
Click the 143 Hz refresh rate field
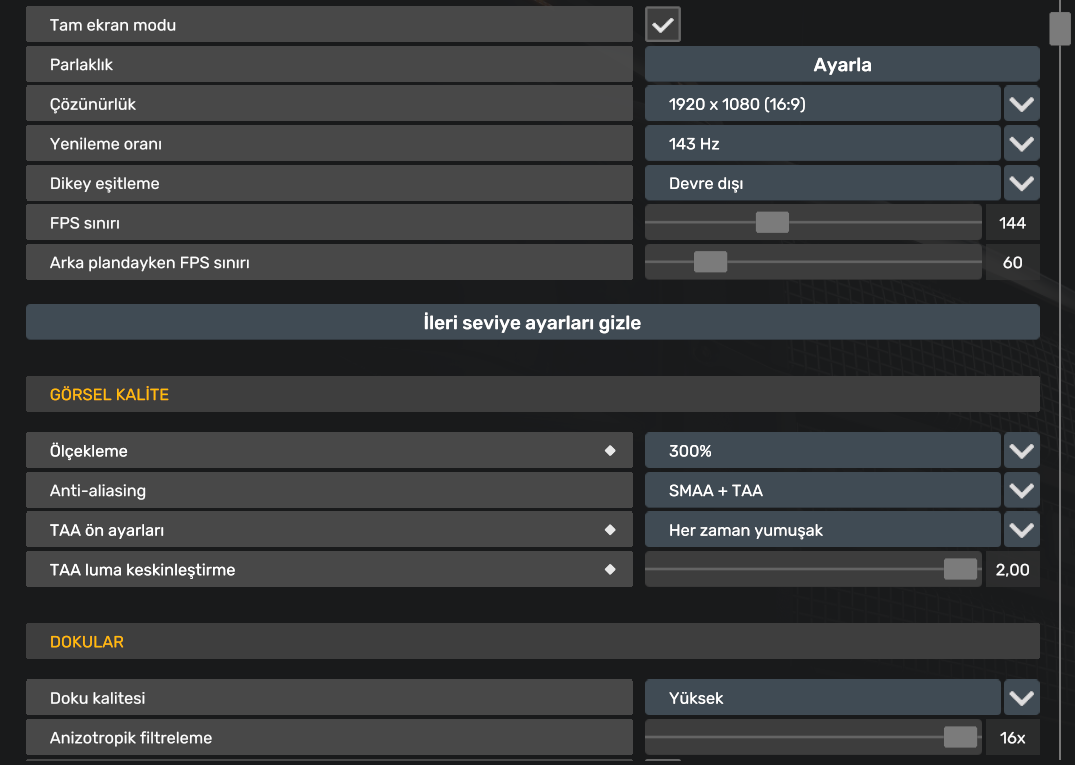tap(822, 144)
